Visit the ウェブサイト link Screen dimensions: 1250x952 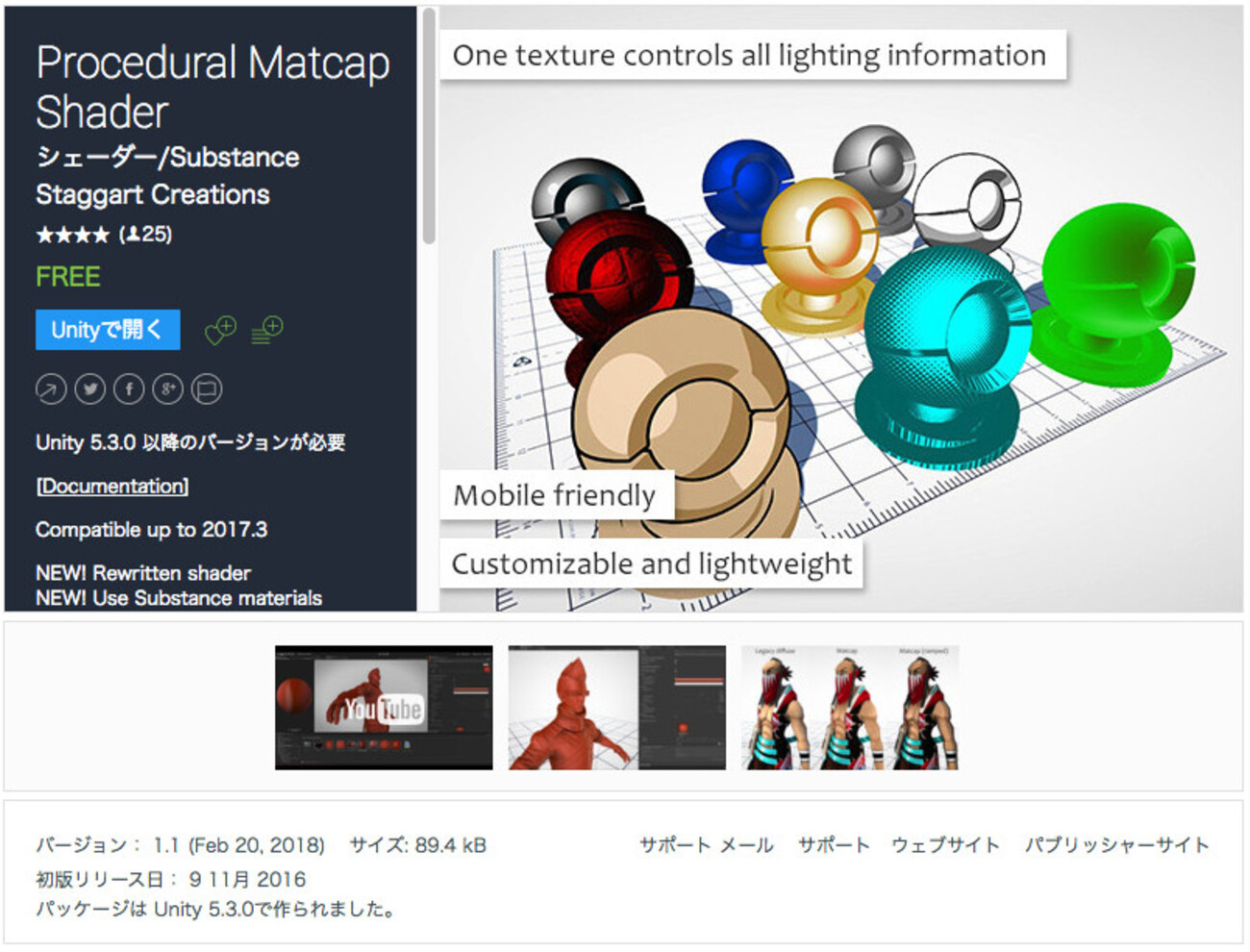[945, 845]
